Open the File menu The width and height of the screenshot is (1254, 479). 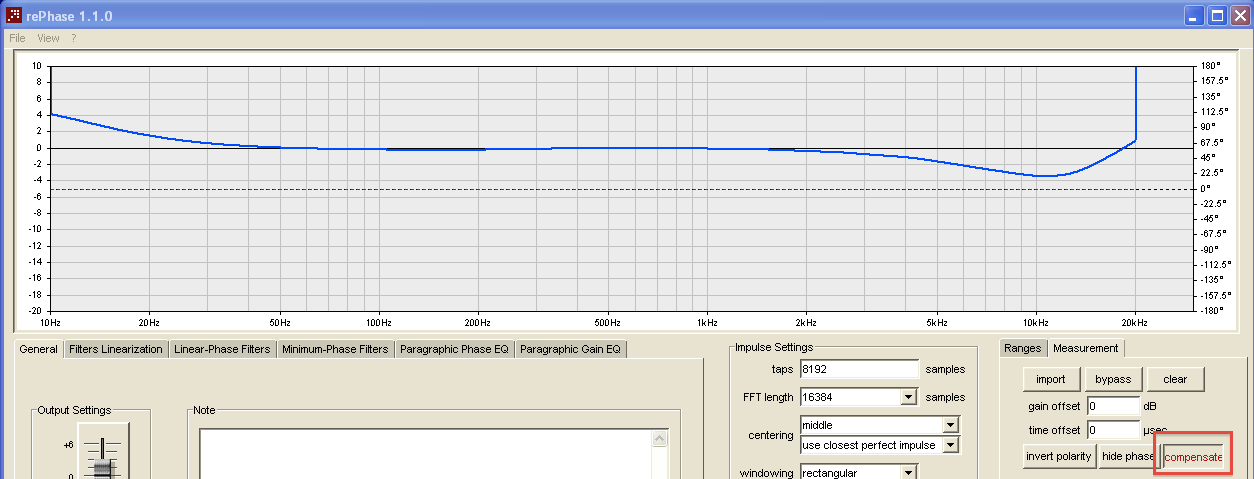pos(17,38)
